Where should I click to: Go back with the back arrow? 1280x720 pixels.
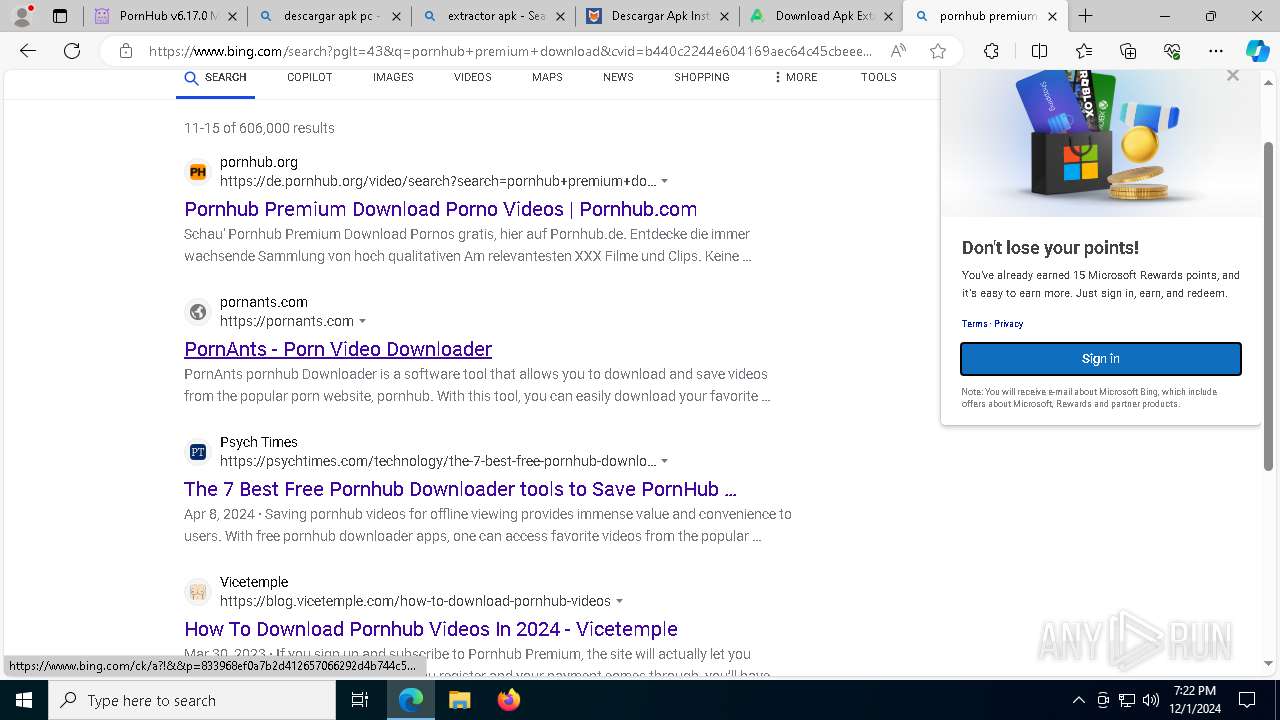(x=28, y=51)
